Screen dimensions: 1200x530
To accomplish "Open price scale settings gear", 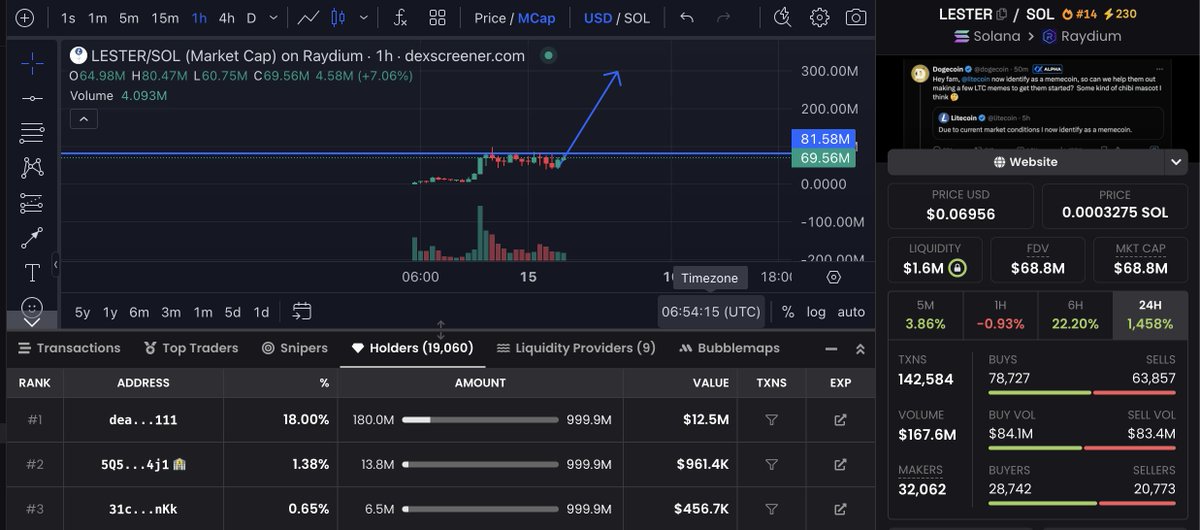I will [x=834, y=277].
